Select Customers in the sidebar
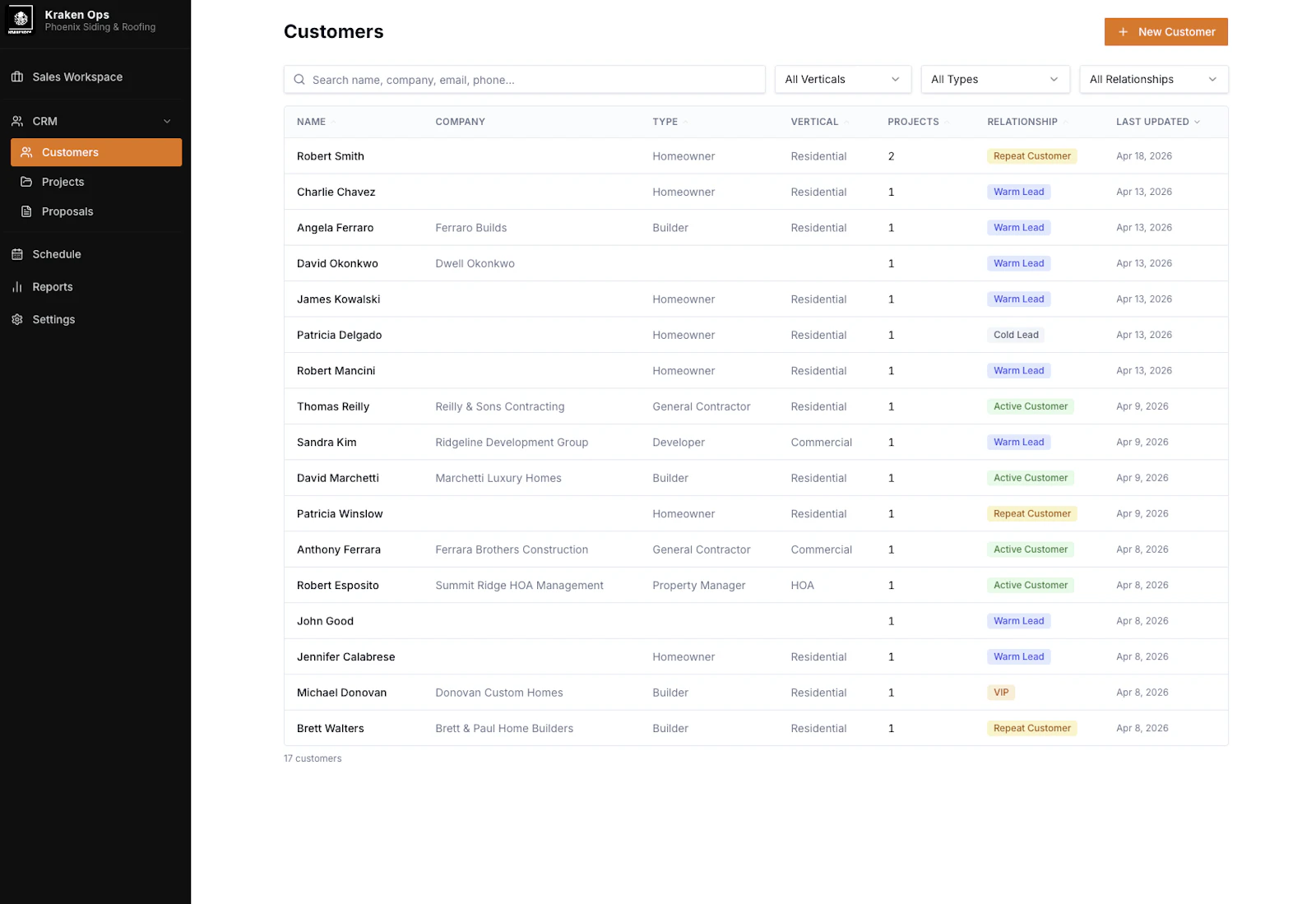The image size is (1316, 904). click(96, 152)
